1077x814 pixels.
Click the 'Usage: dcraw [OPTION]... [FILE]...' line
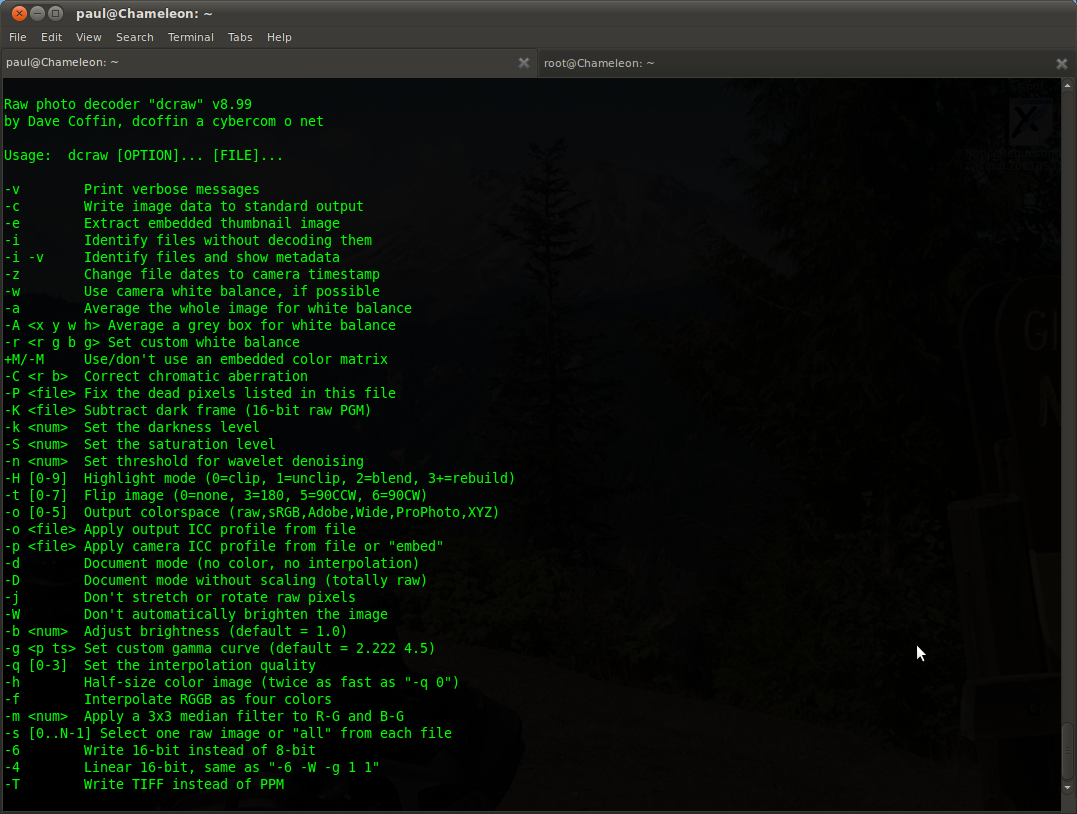(x=144, y=155)
